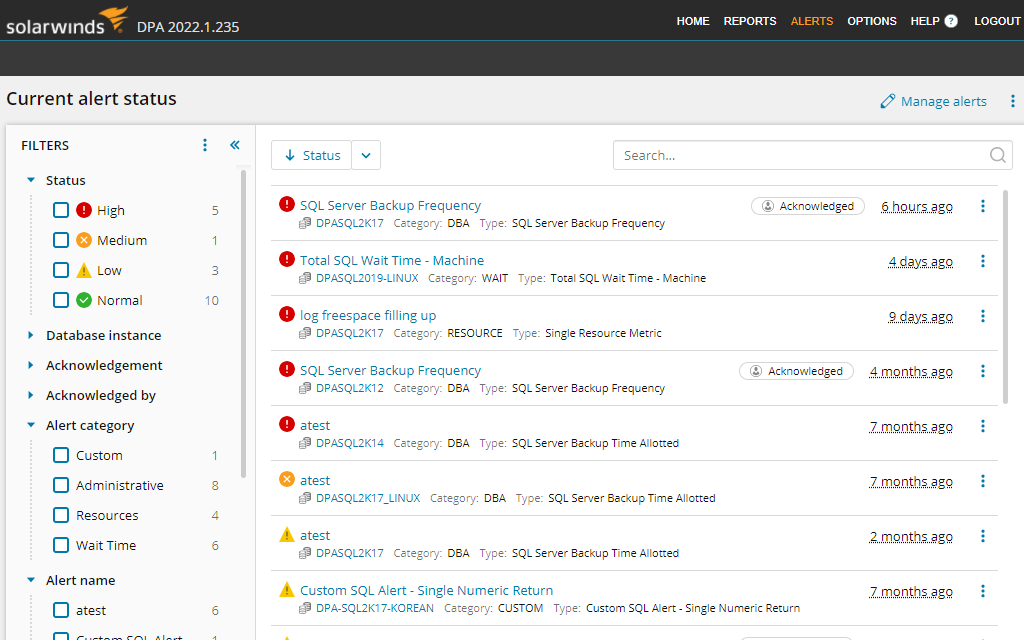
Task: Select OPTIONS in the top navigation
Action: pyautogui.click(x=871, y=20)
